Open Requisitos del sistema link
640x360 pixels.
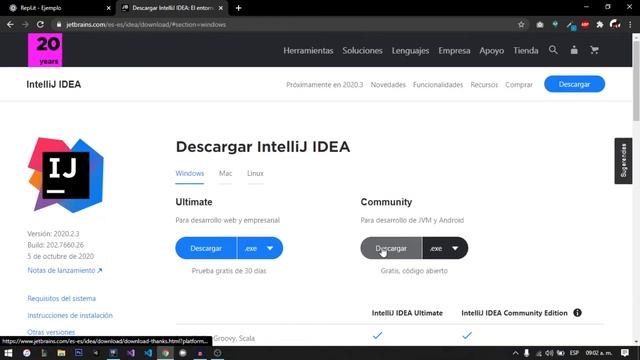pos(62,298)
